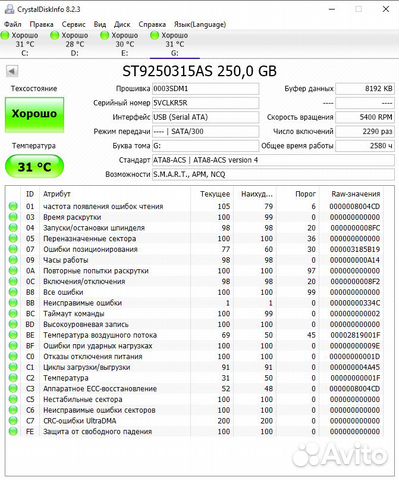Click the ID column header
The width and height of the screenshot is (399, 480).
click(x=30, y=194)
